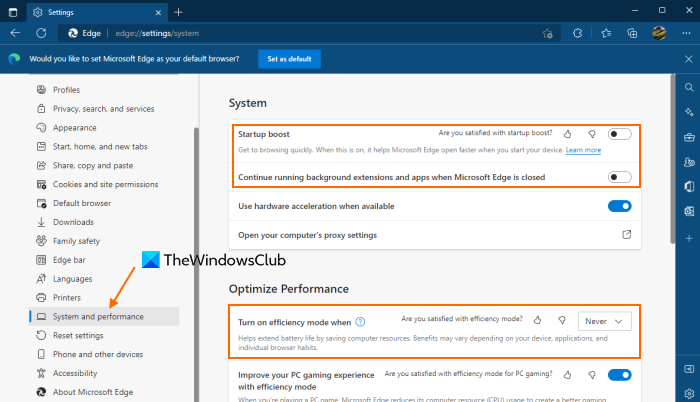Open vertical tabs icon in title bar
This screenshot has height=402, width=700.
point(13,12)
